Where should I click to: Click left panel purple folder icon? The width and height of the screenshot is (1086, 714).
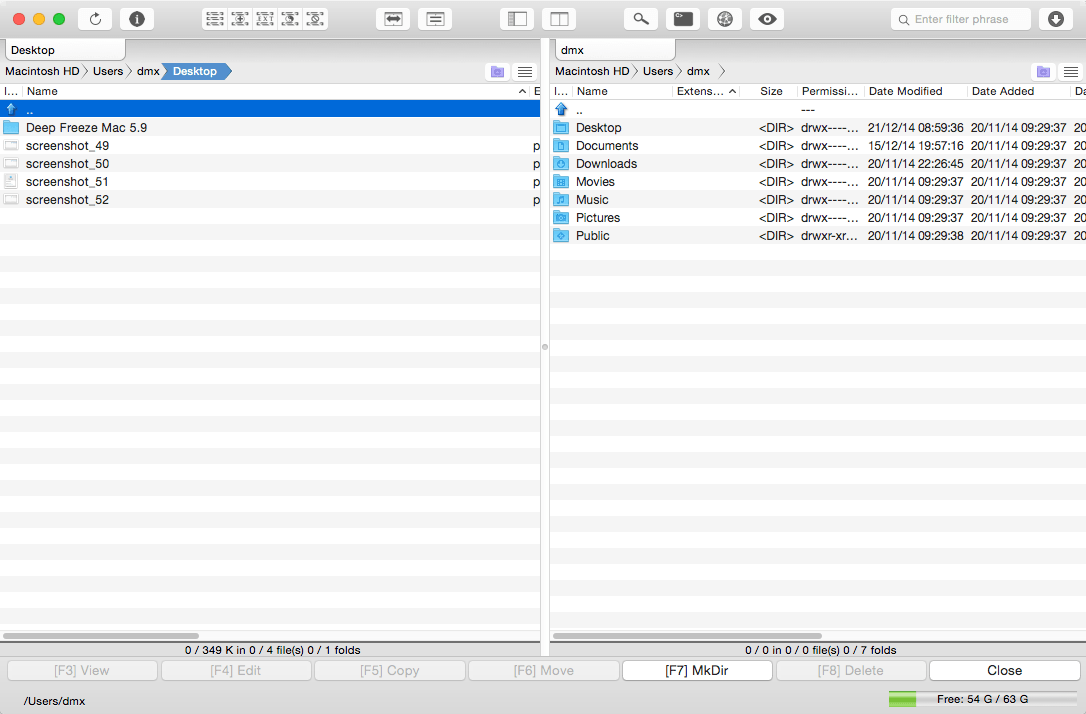[497, 71]
